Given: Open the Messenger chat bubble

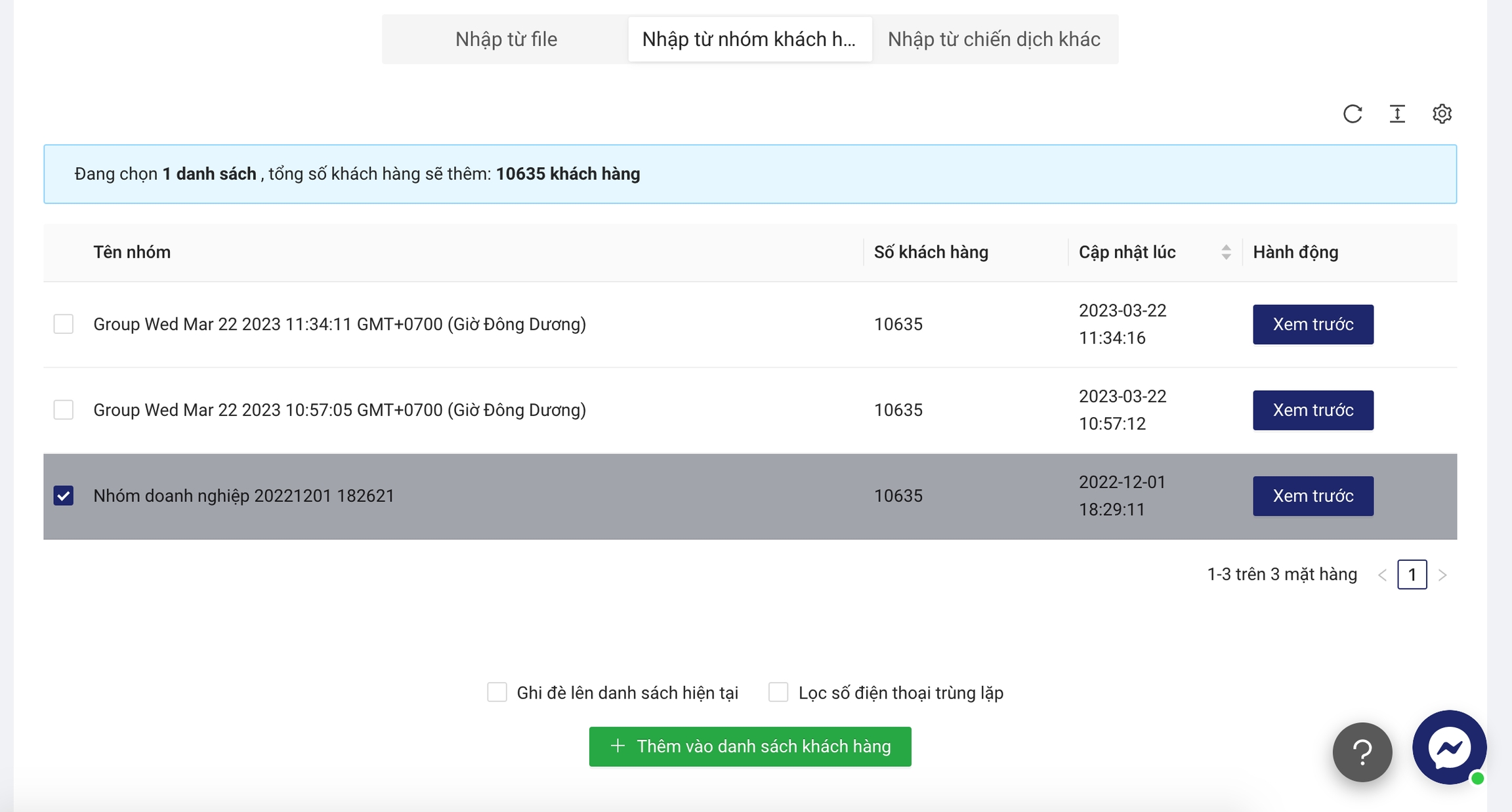Looking at the screenshot, I should click(x=1449, y=748).
